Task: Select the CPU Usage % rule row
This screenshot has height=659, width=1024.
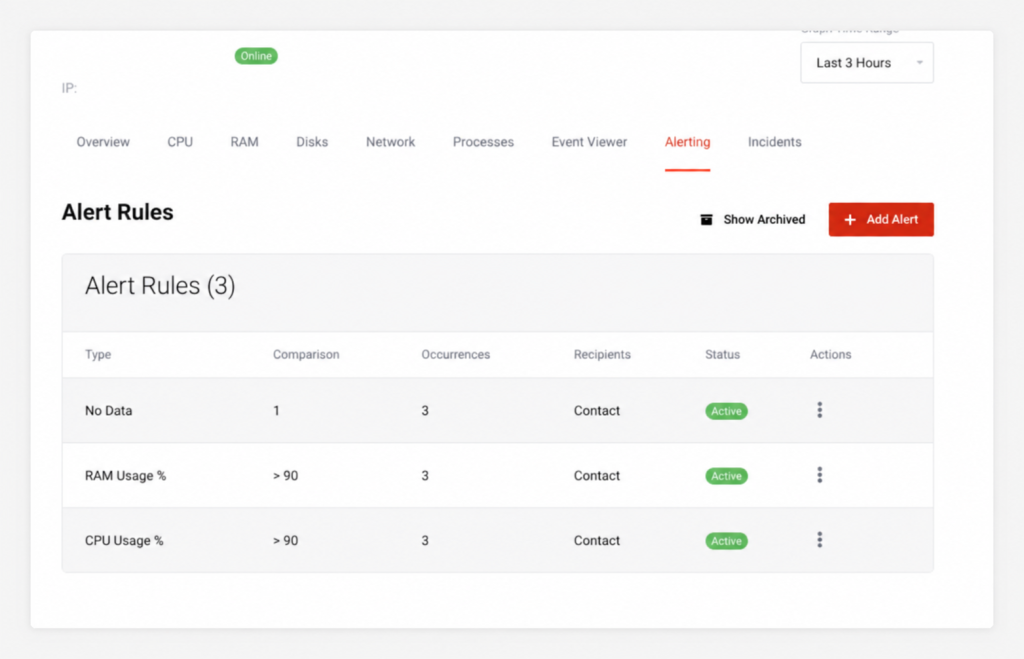Action: click(498, 540)
